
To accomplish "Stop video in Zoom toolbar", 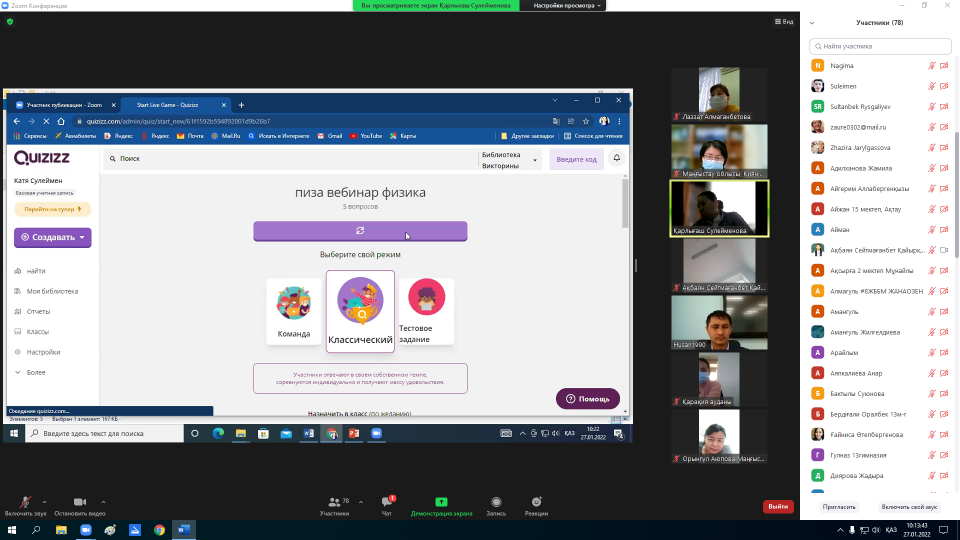I will pyautogui.click(x=80, y=506).
